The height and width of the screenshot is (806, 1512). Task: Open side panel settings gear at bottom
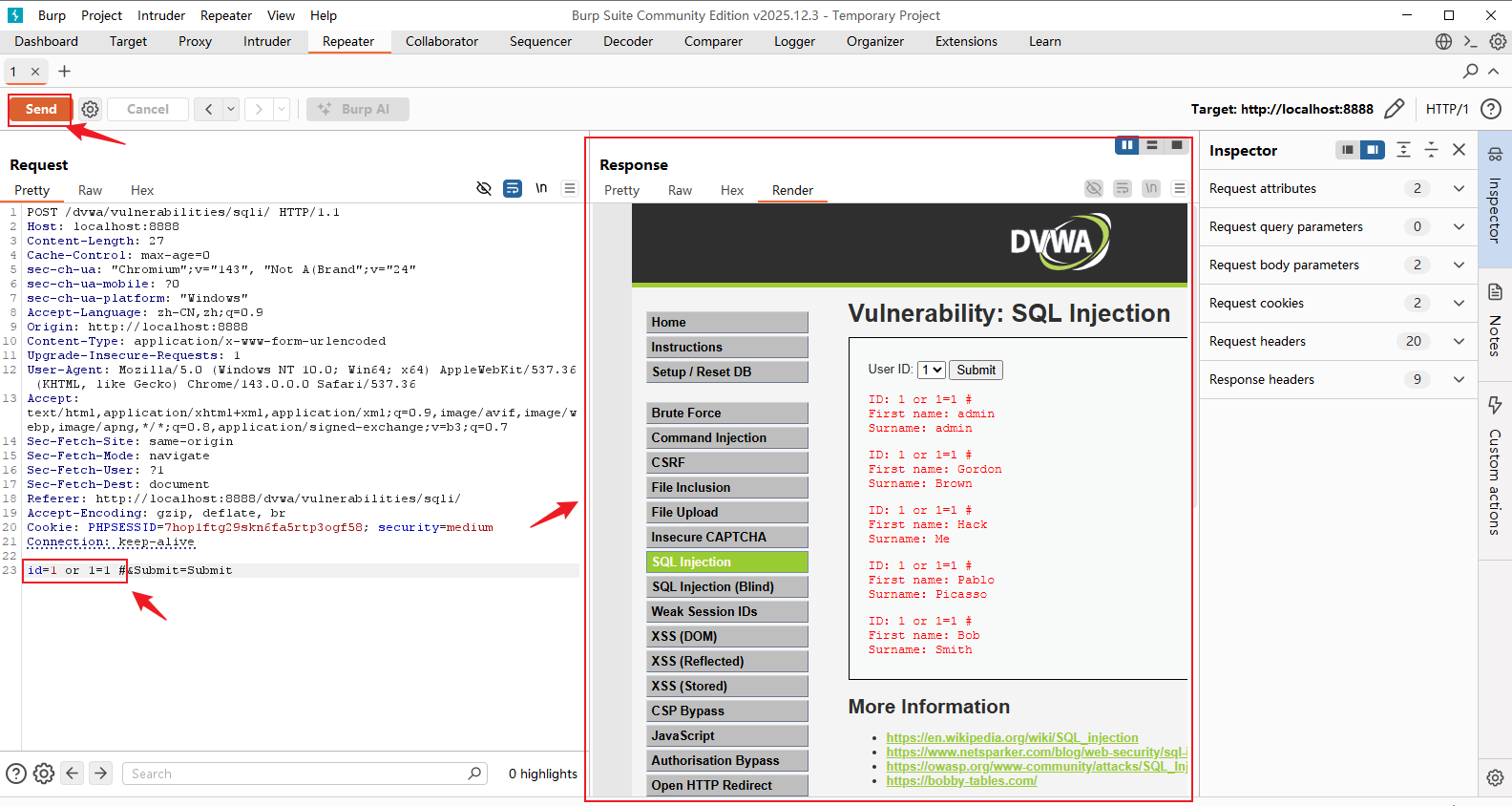pyautogui.click(x=1495, y=777)
